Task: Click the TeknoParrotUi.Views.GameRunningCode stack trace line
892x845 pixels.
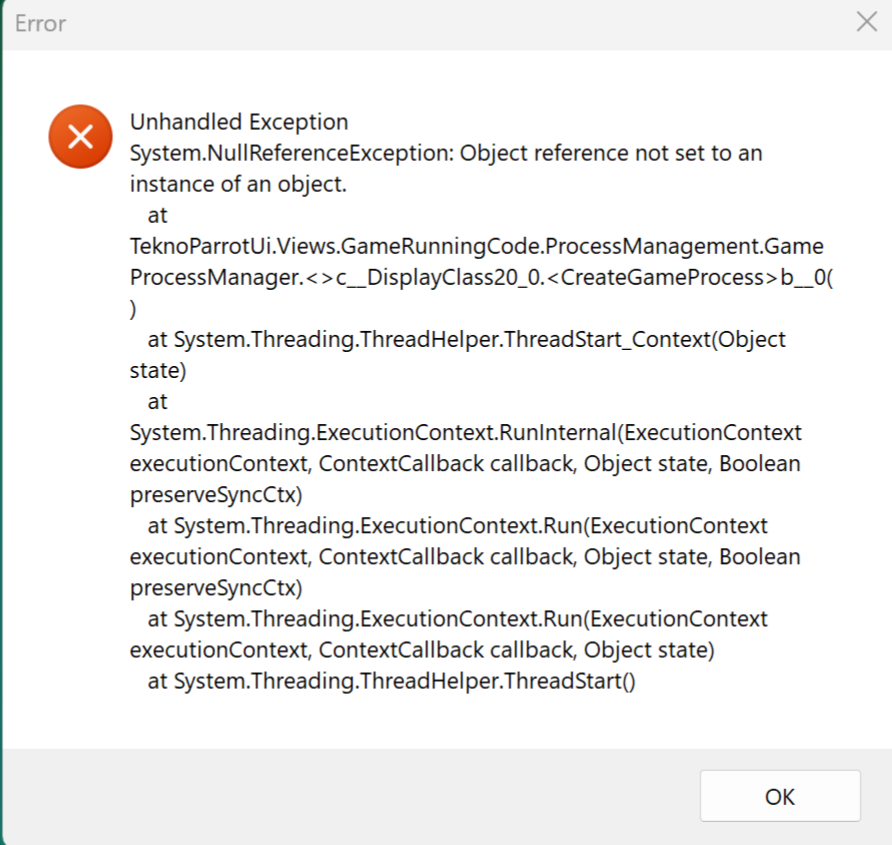Action: tap(477, 246)
